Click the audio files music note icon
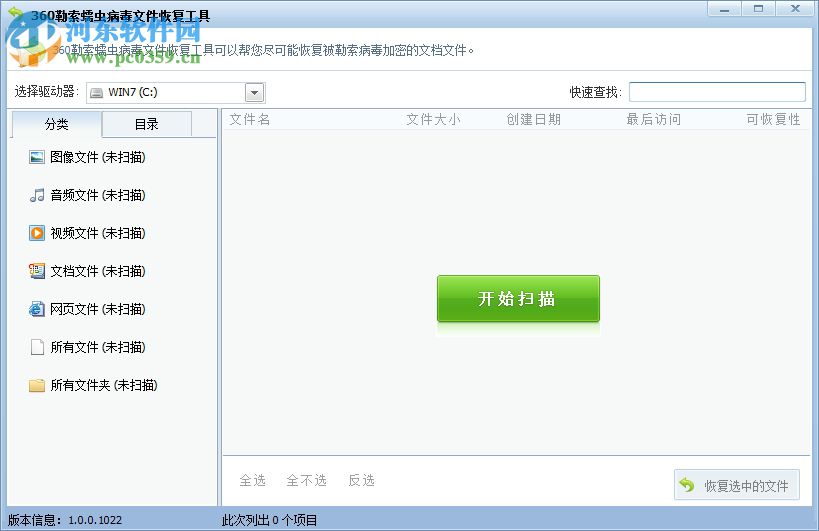The image size is (819, 531). pyautogui.click(x=37, y=195)
